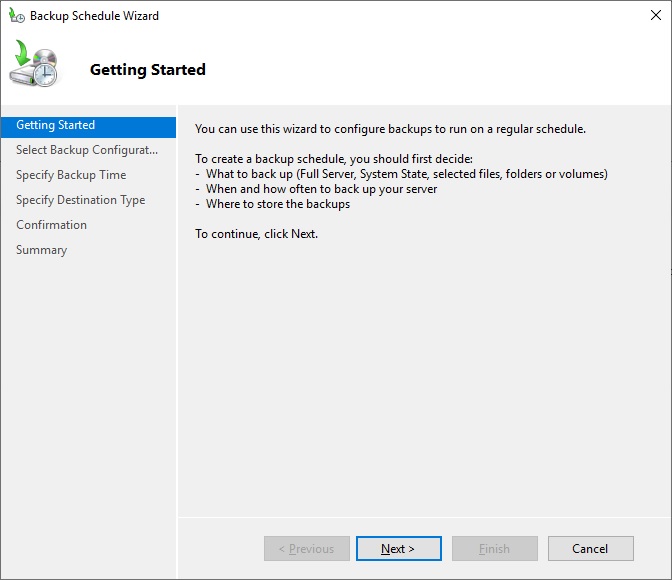Screen dimensions: 672x580
Task: Close the Backup Schedule Wizard window
Action: 655,15
